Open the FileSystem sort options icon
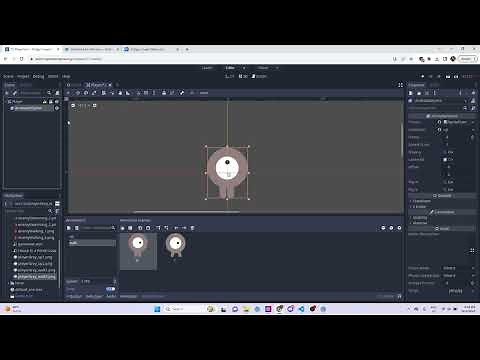Screen dimensions: 480x360 point(57,211)
